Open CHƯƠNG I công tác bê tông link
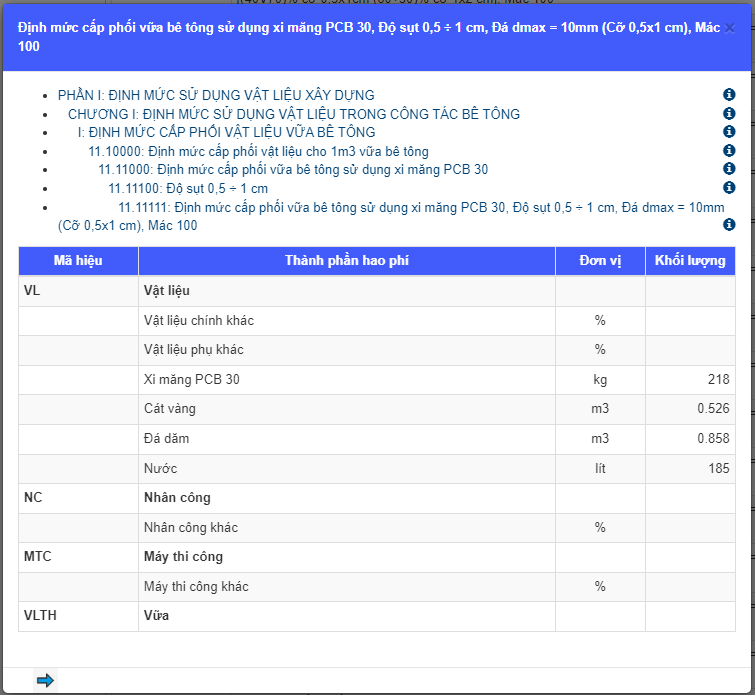 (294, 114)
